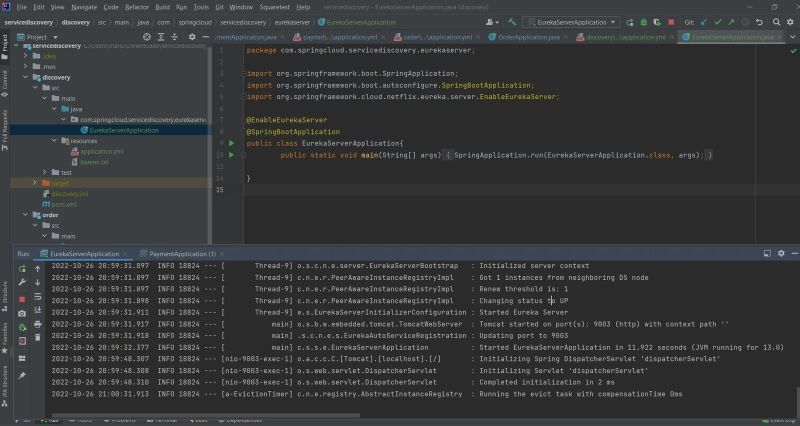
Task: Collapse the resources folder
Action: (54, 140)
